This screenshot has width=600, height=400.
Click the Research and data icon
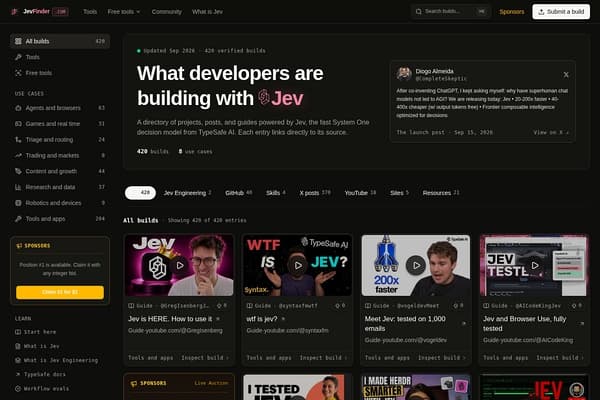[x=18, y=187]
